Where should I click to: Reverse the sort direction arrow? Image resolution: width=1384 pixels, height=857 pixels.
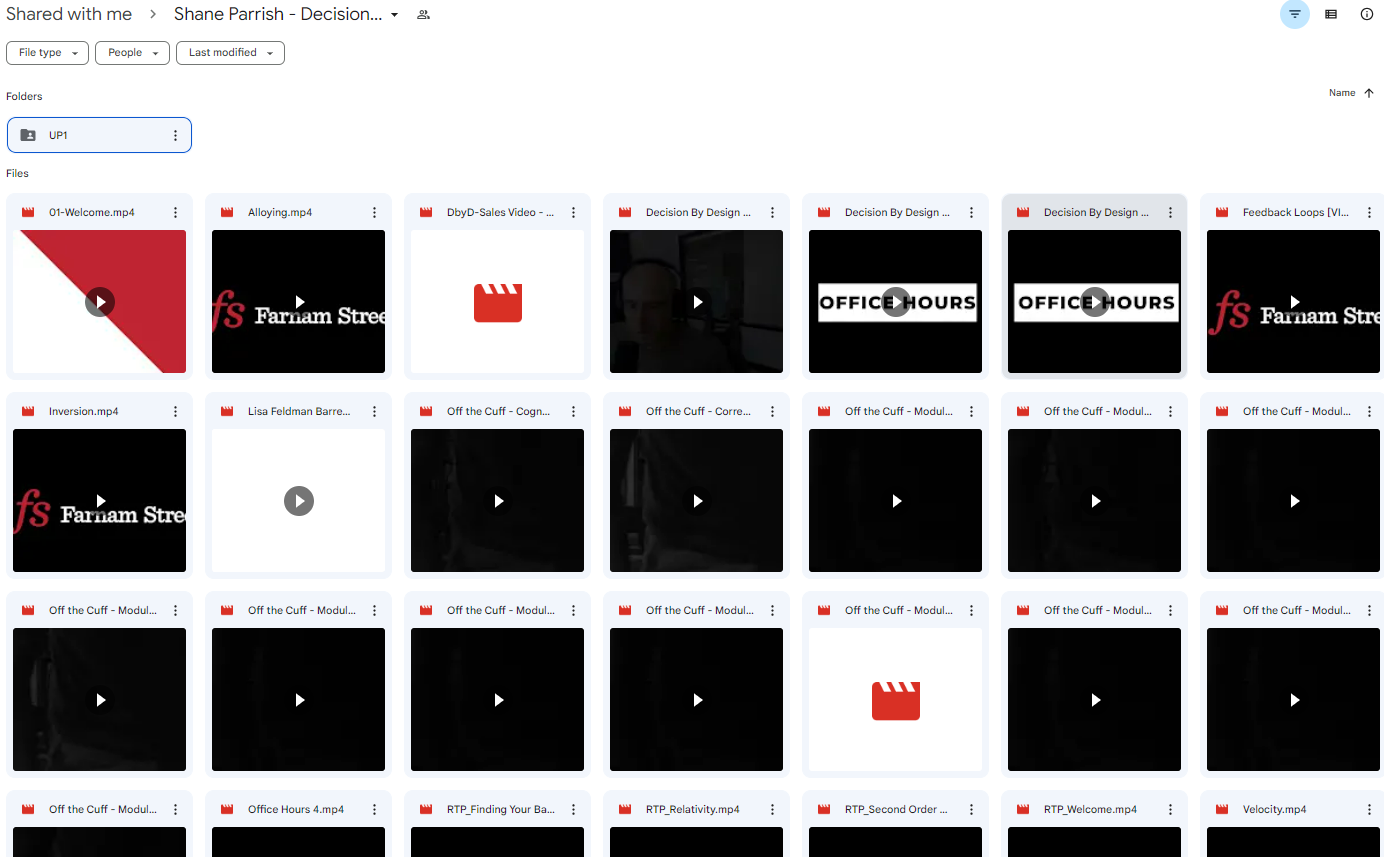(1369, 93)
